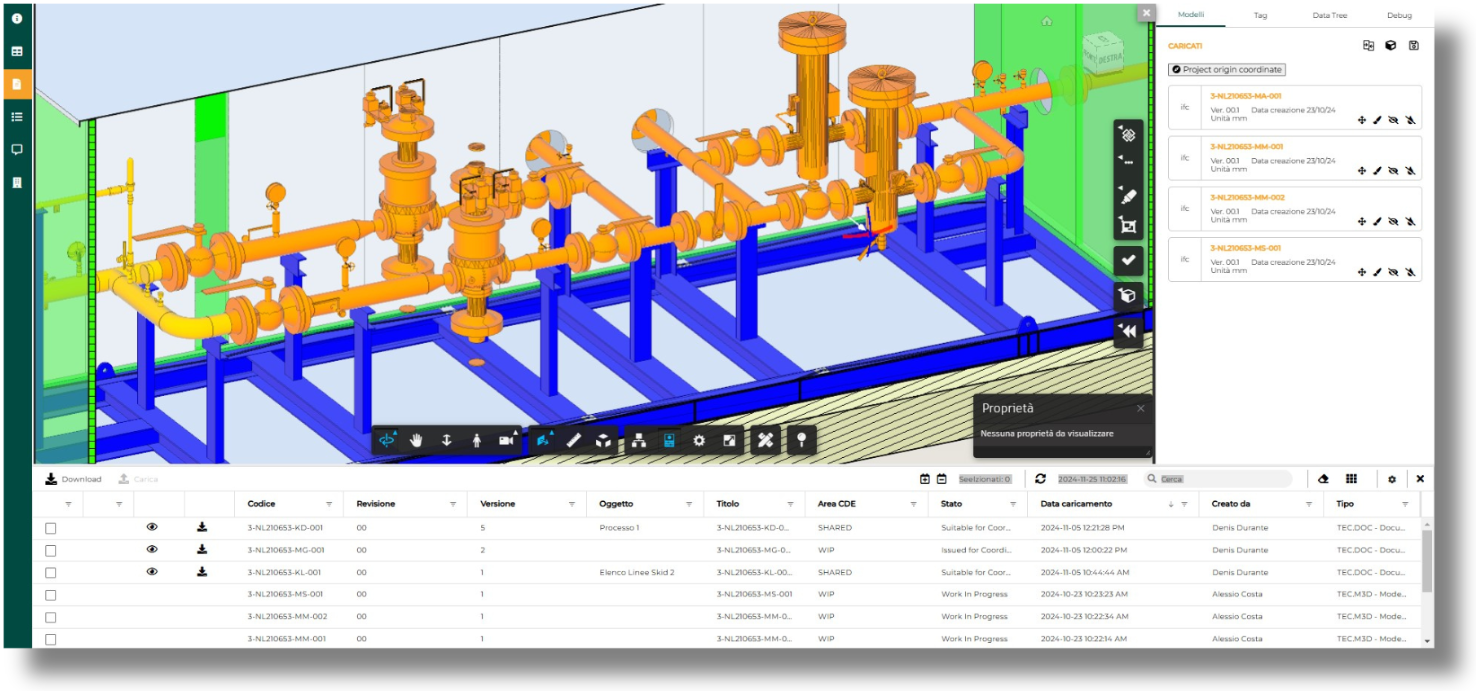Click the home view icon in the viewer
Viewport: 1476px width, 691px height.
pyautogui.click(x=1046, y=21)
